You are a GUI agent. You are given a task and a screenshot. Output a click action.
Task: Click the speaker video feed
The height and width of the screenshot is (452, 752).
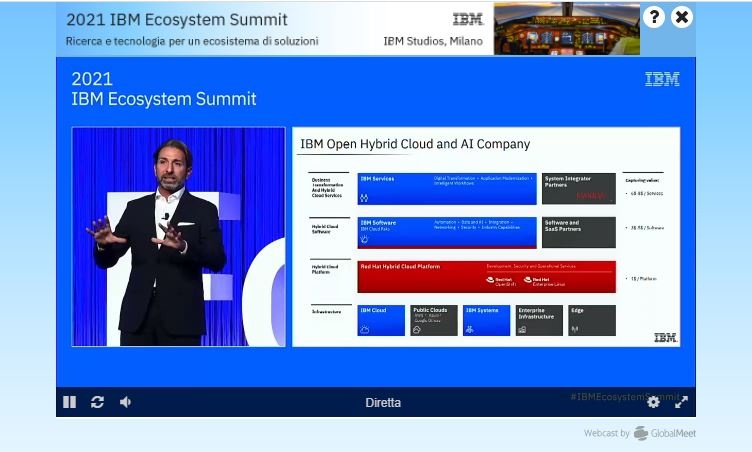click(x=178, y=237)
